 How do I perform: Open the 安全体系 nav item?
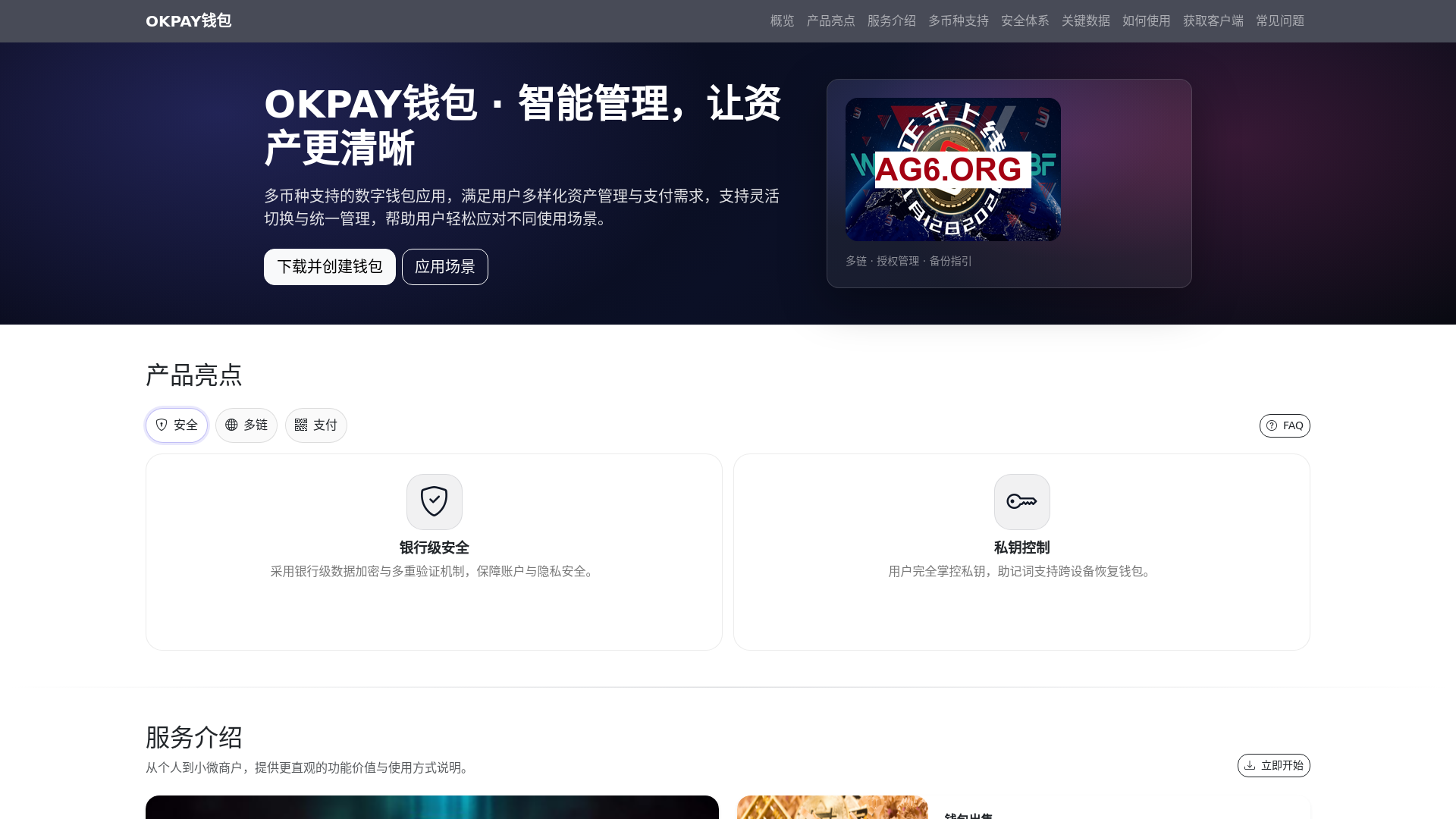[x=1025, y=21]
